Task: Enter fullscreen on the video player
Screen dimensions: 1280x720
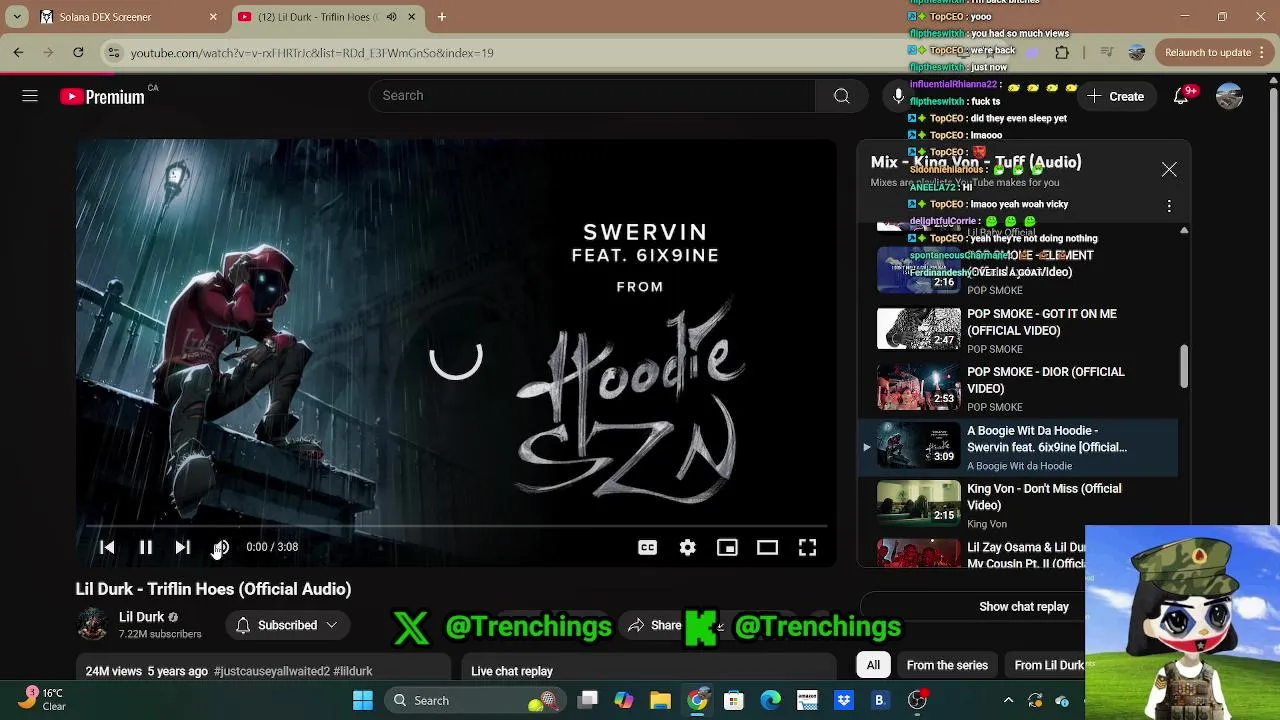Action: click(x=807, y=547)
